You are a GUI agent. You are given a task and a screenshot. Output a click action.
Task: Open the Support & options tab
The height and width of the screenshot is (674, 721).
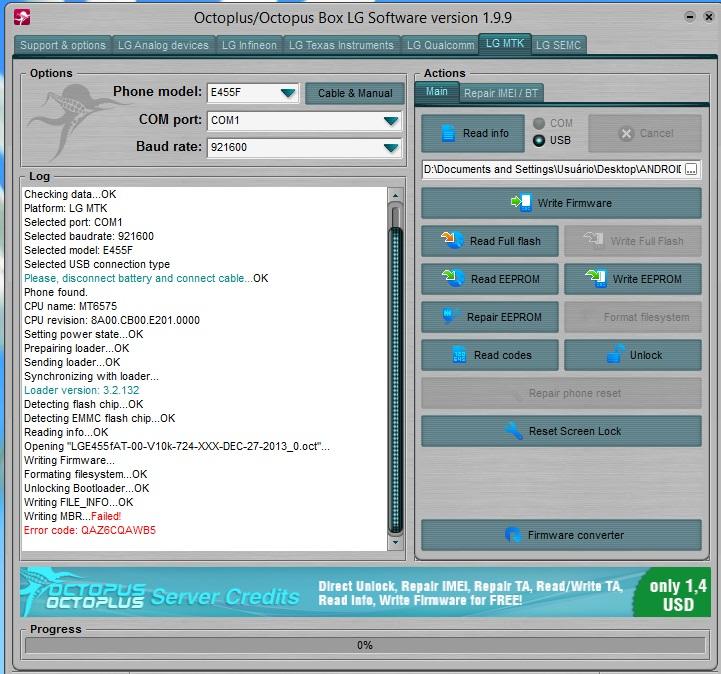tap(63, 45)
